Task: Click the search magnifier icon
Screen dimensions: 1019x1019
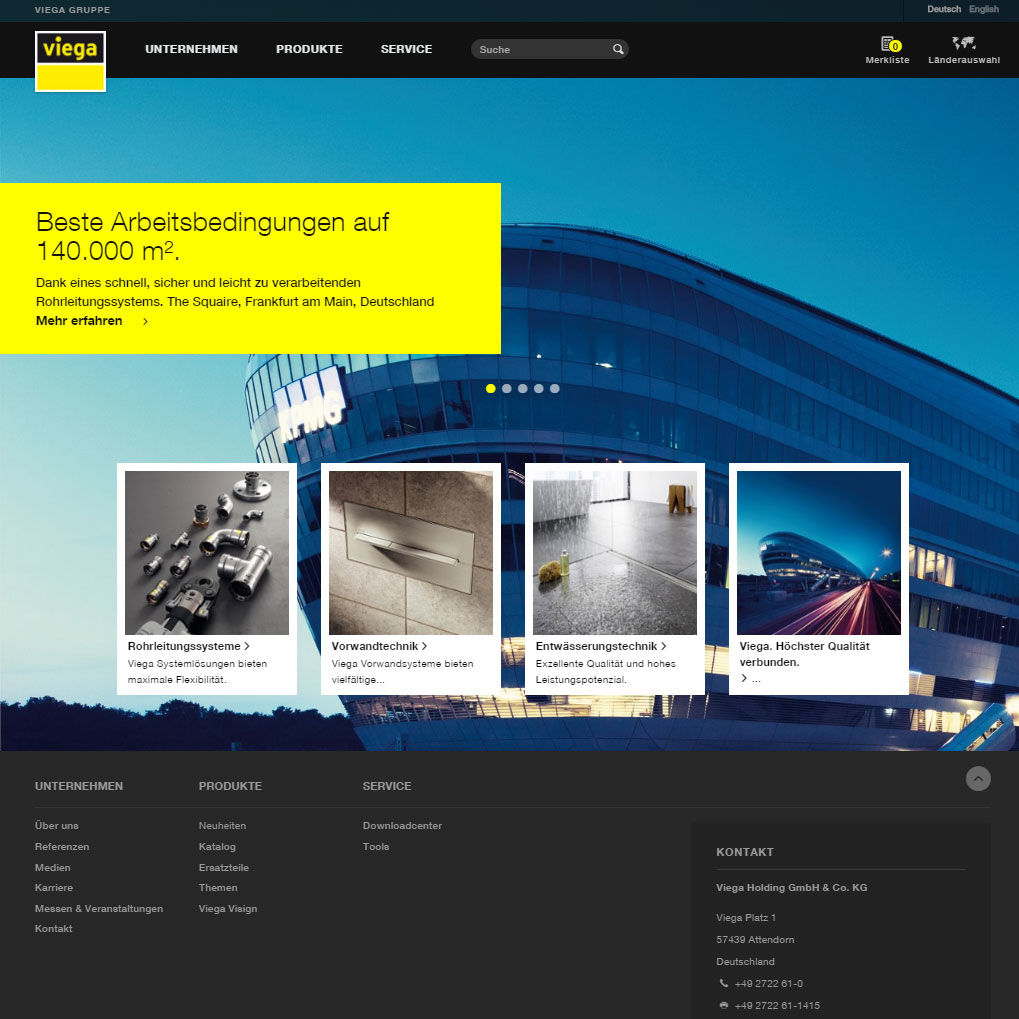Action: 617,49
